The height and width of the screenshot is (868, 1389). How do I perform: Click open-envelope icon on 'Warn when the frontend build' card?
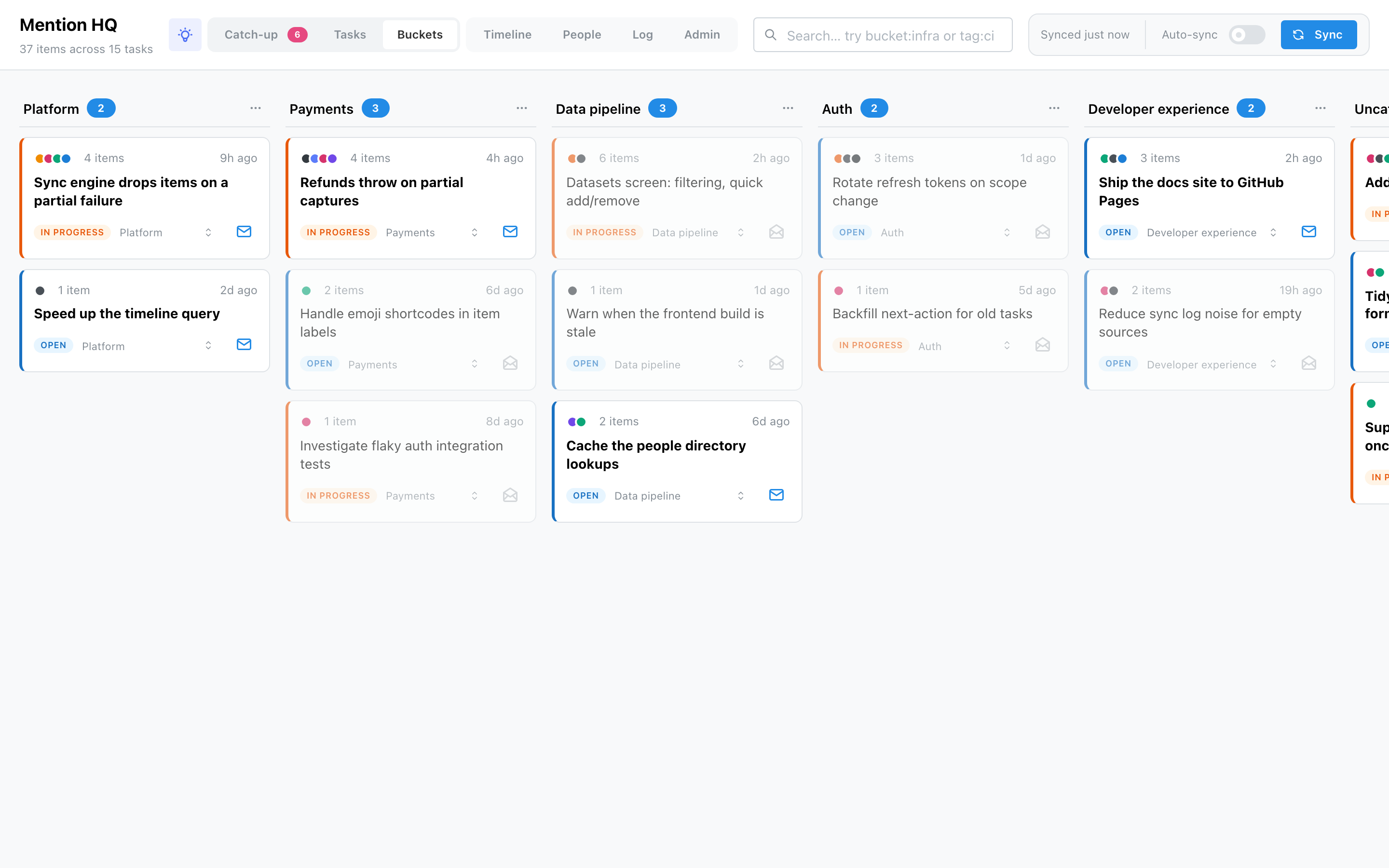(776, 364)
